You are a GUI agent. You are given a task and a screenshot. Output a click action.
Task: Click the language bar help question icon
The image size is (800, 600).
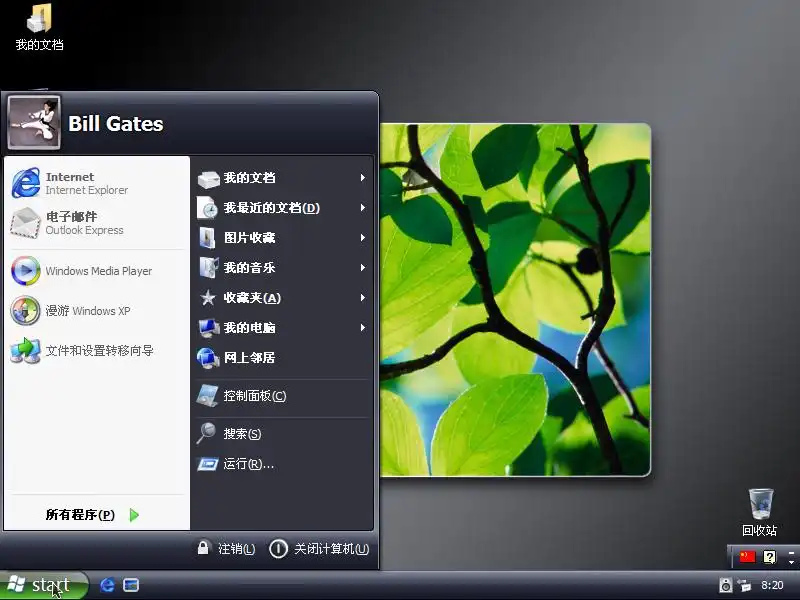770,556
